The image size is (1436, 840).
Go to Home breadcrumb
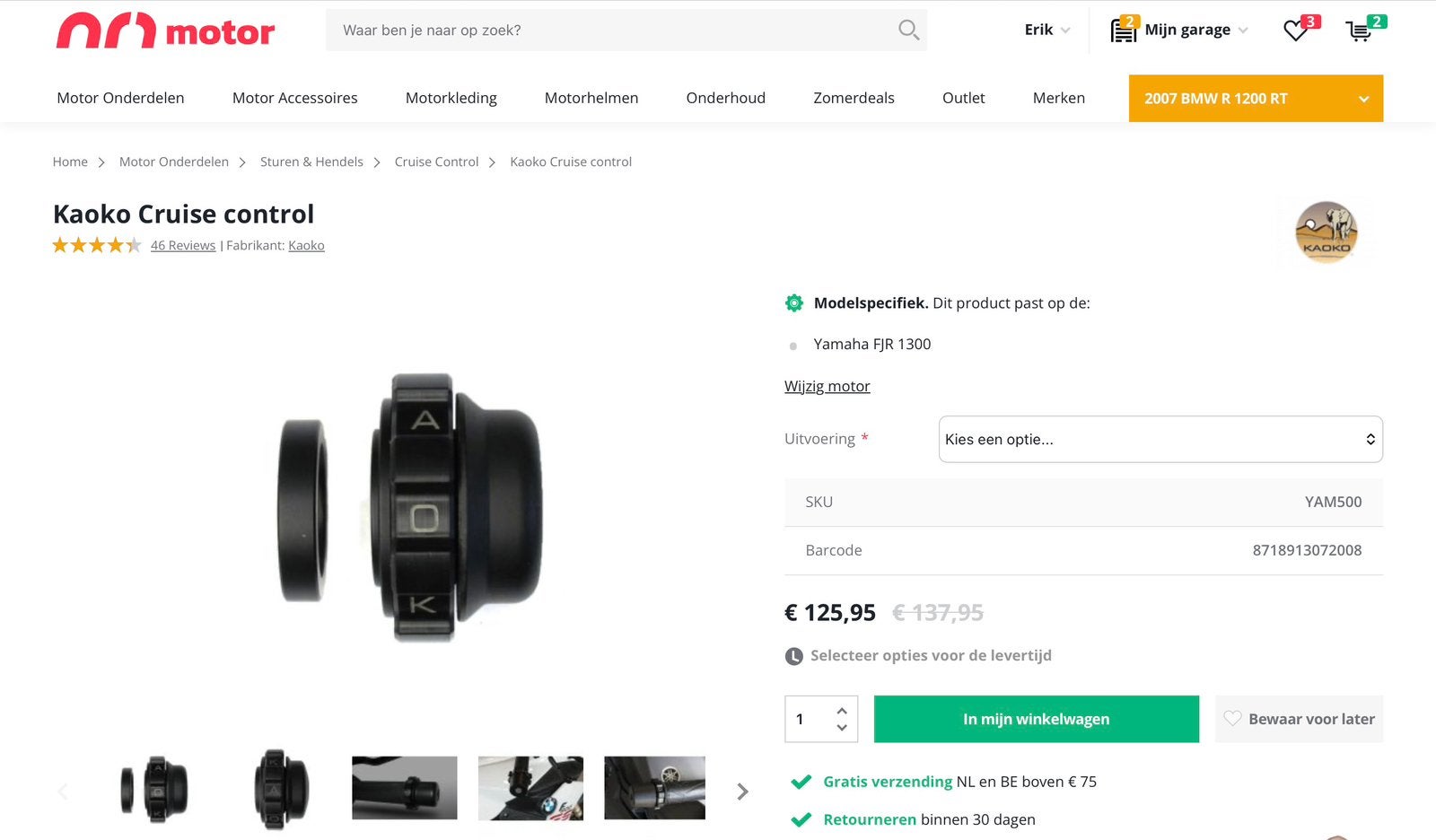pos(70,162)
